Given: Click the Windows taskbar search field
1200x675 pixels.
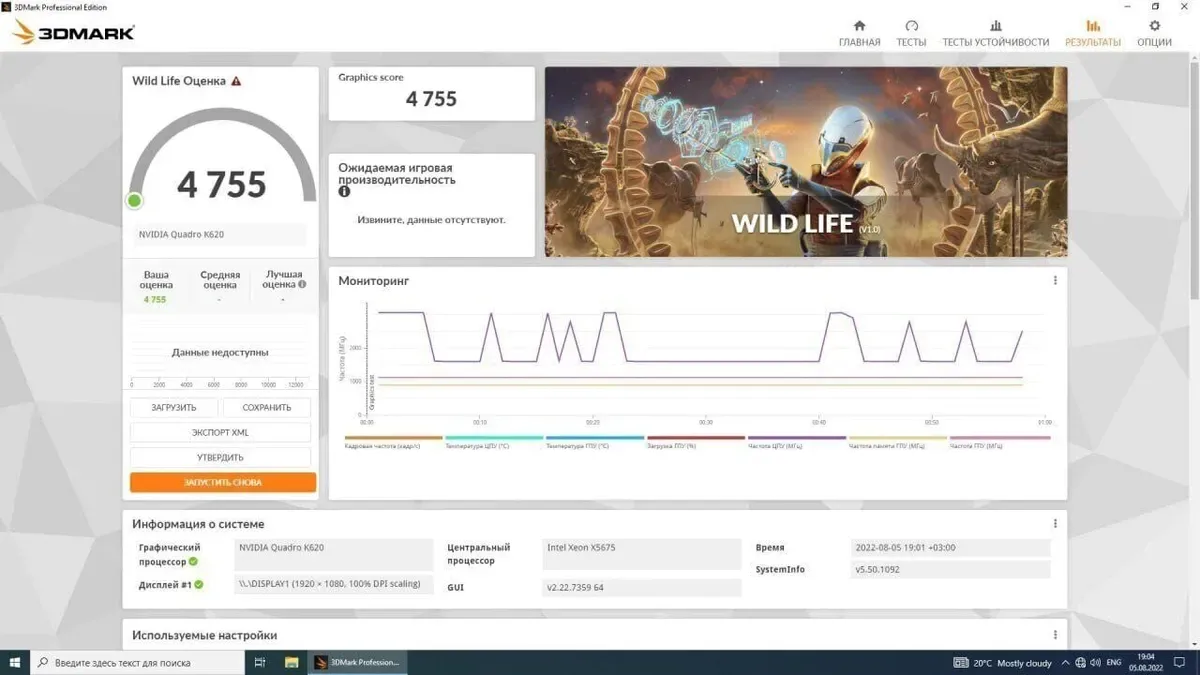Looking at the screenshot, I should (140, 662).
